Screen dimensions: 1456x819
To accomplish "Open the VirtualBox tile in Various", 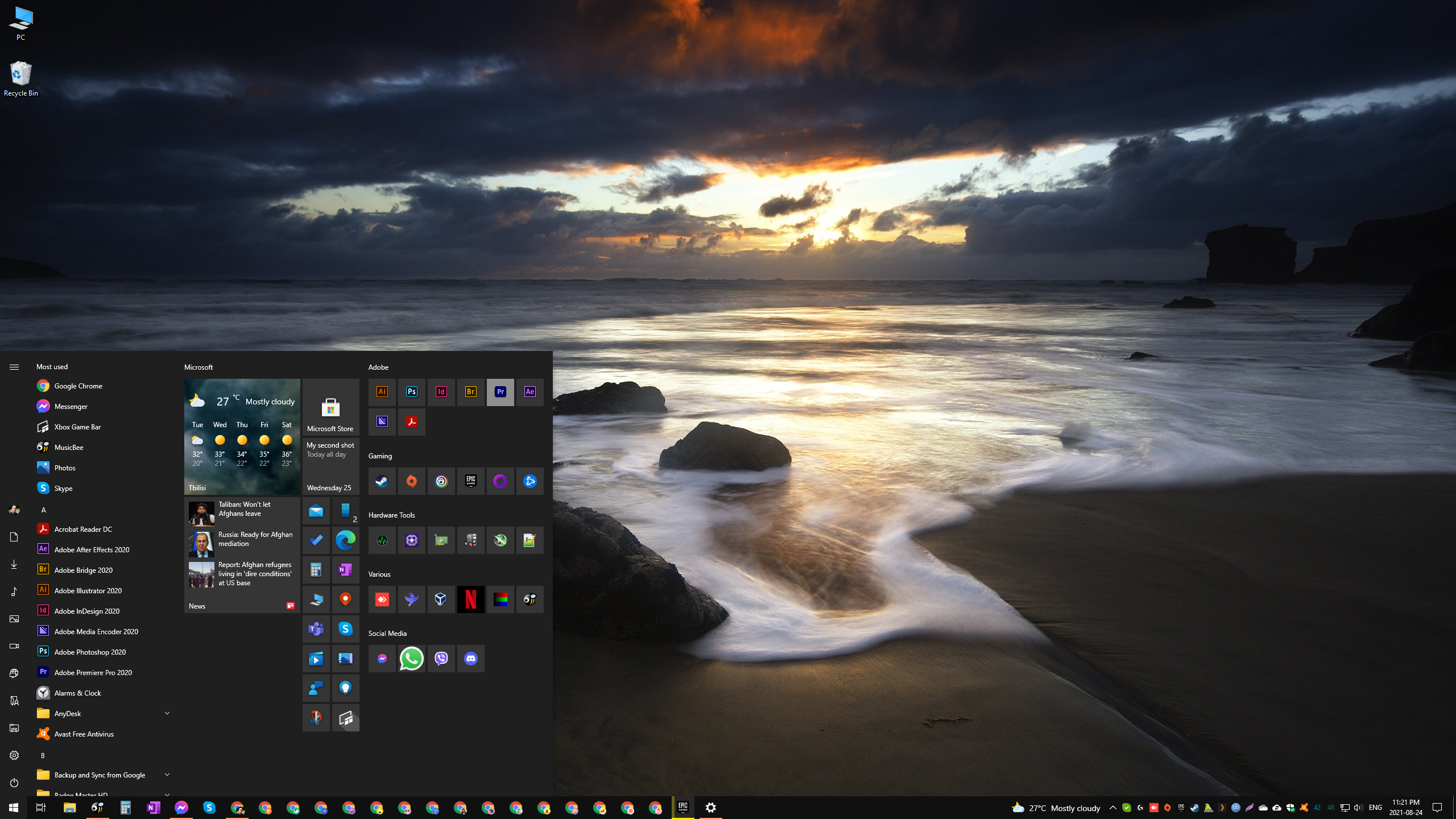I will coord(441,599).
